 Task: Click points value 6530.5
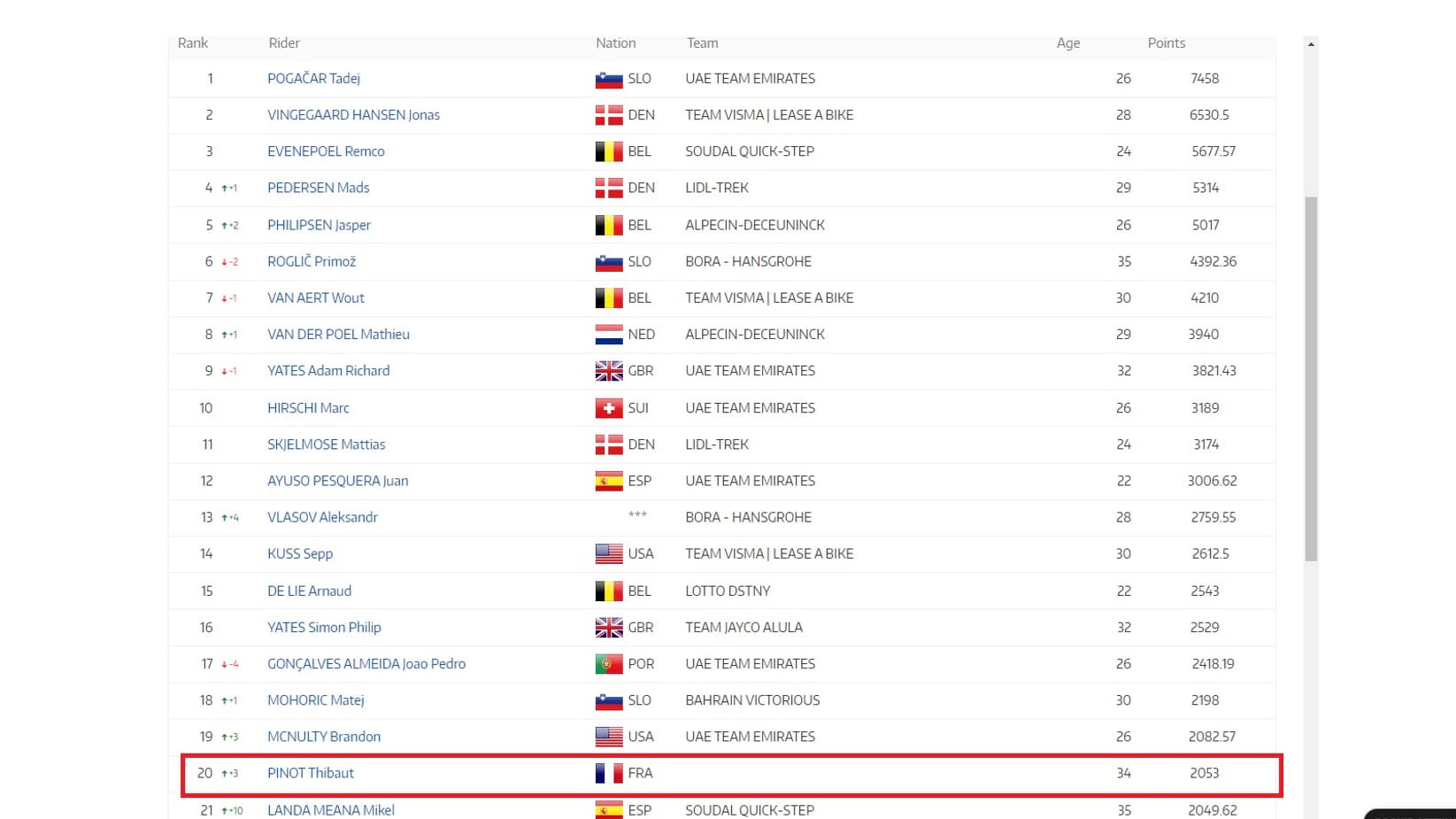pyautogui.click(x=1209, y=114)
